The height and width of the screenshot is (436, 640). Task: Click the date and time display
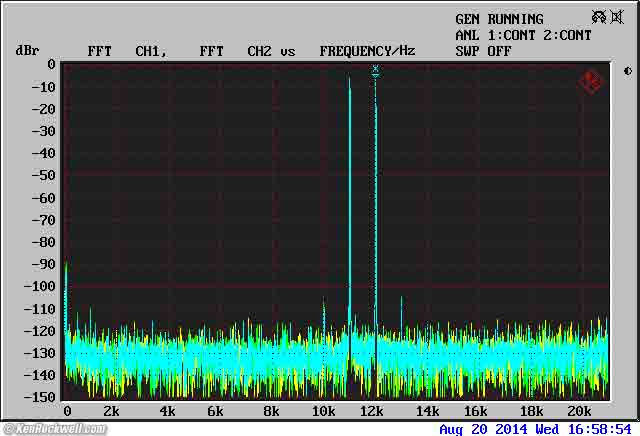click(x=535, y=429)
